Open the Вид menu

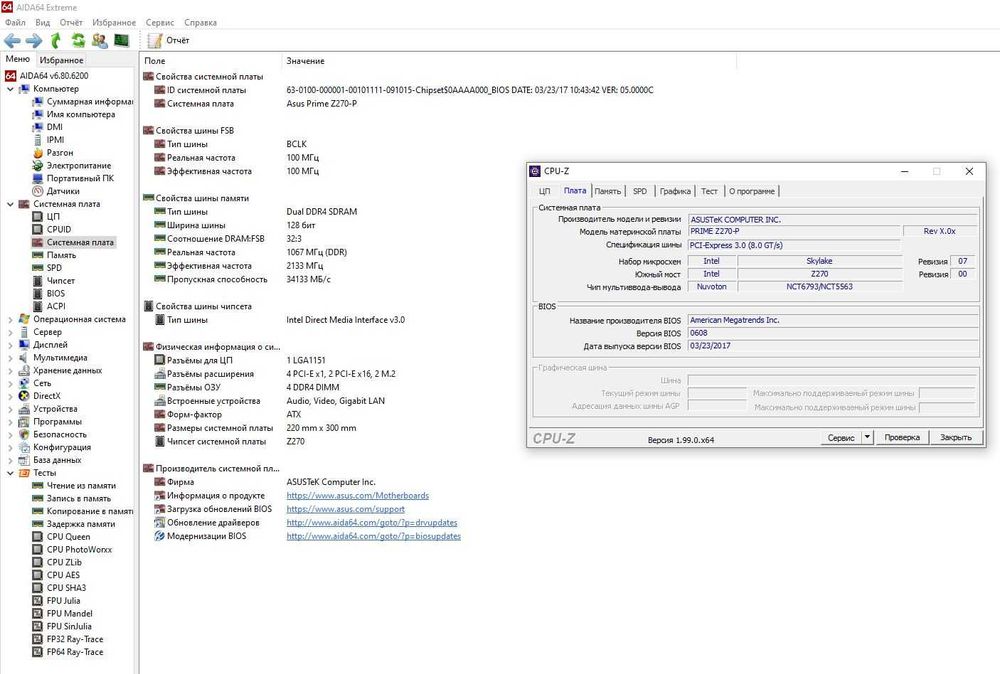(x=43, y=22)
